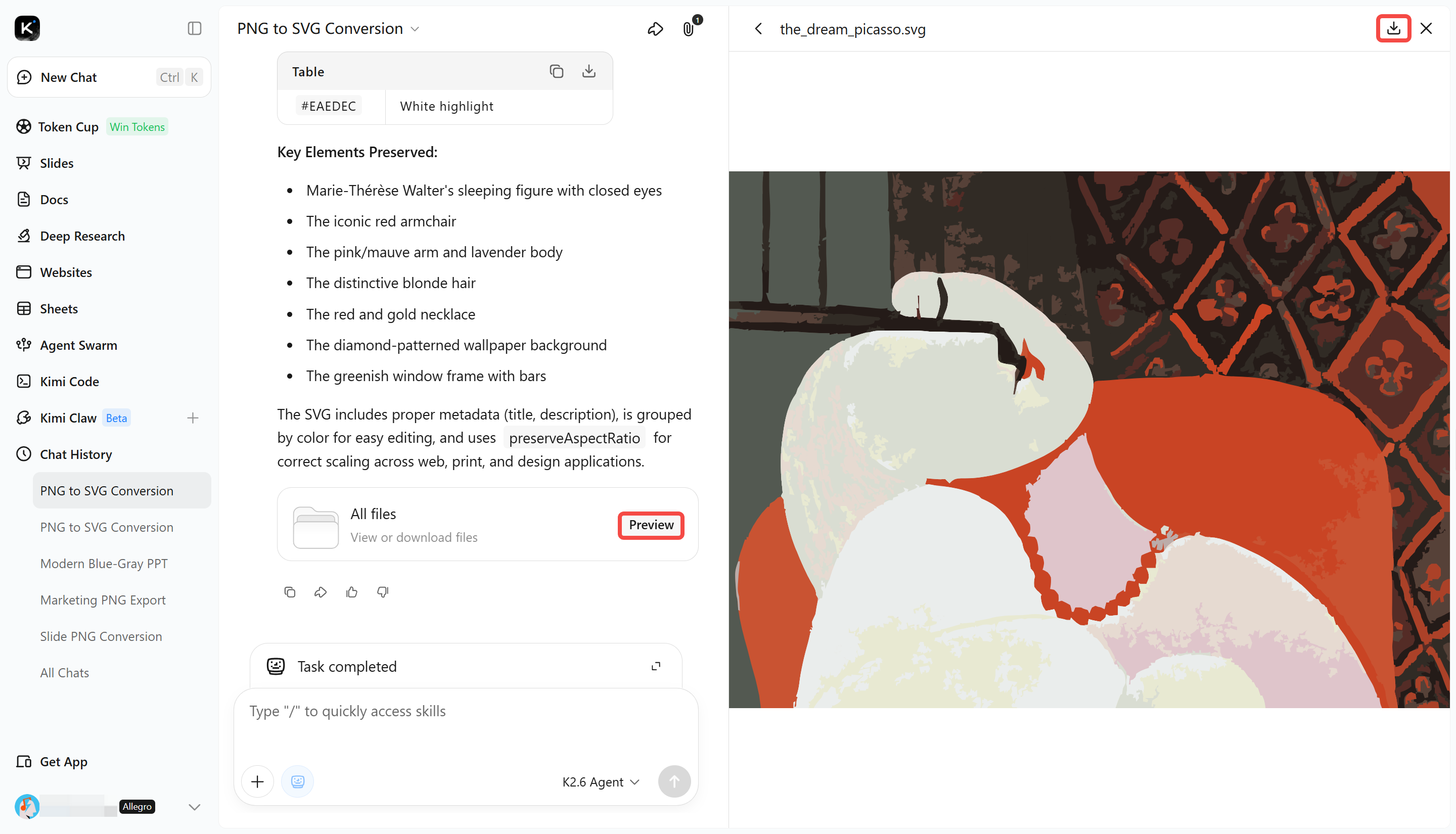Start a New Chat
The height and width of the screenshot is (834, 1456).
point(109,77)
